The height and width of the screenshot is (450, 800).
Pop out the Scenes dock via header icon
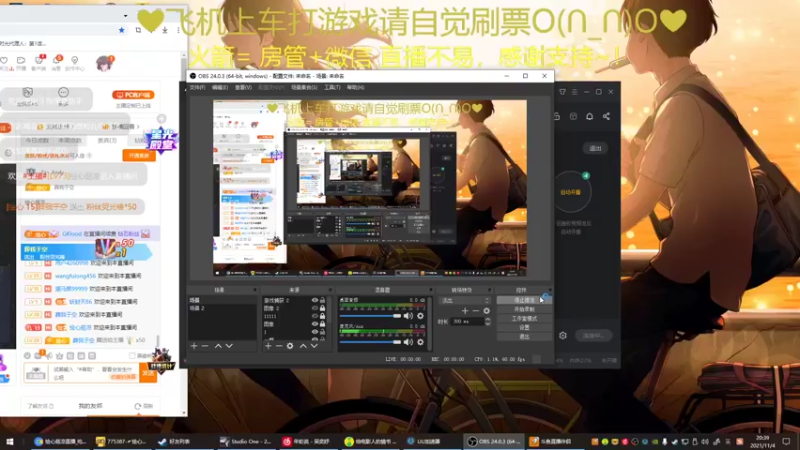255,290
